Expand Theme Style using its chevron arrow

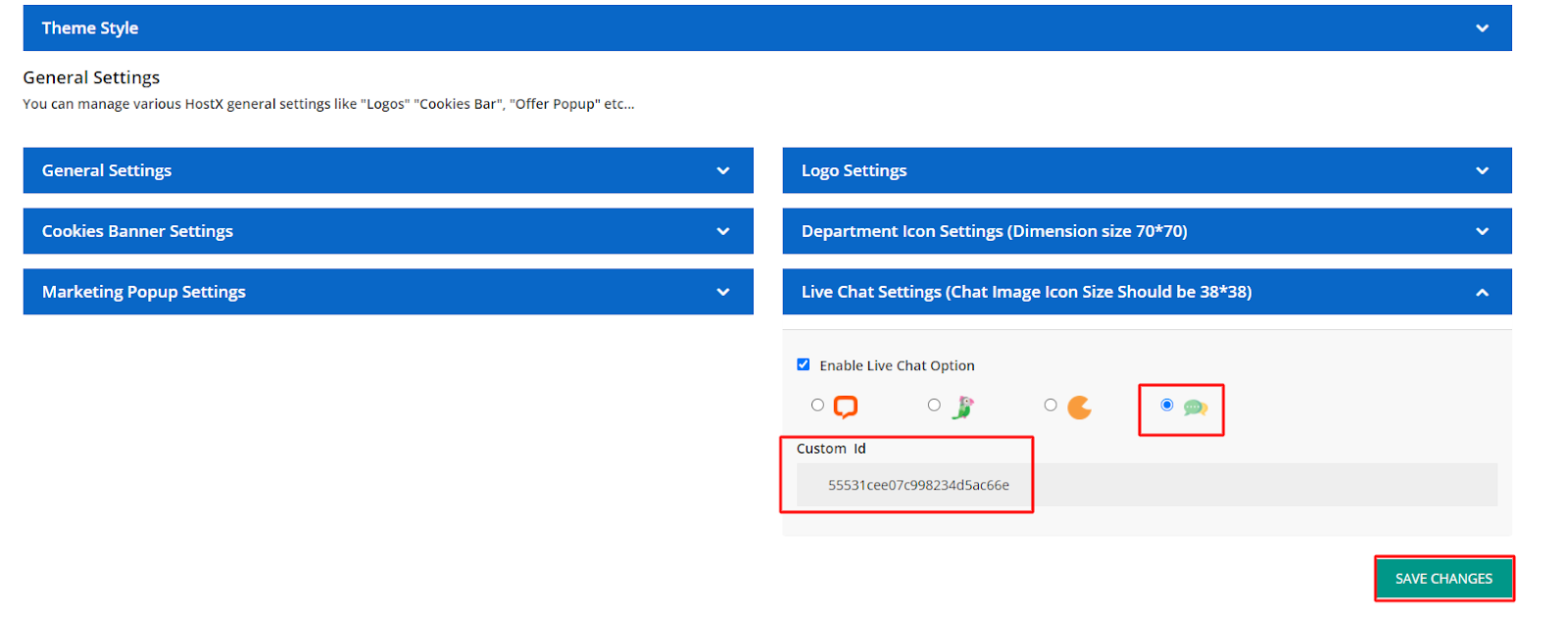1482,28
